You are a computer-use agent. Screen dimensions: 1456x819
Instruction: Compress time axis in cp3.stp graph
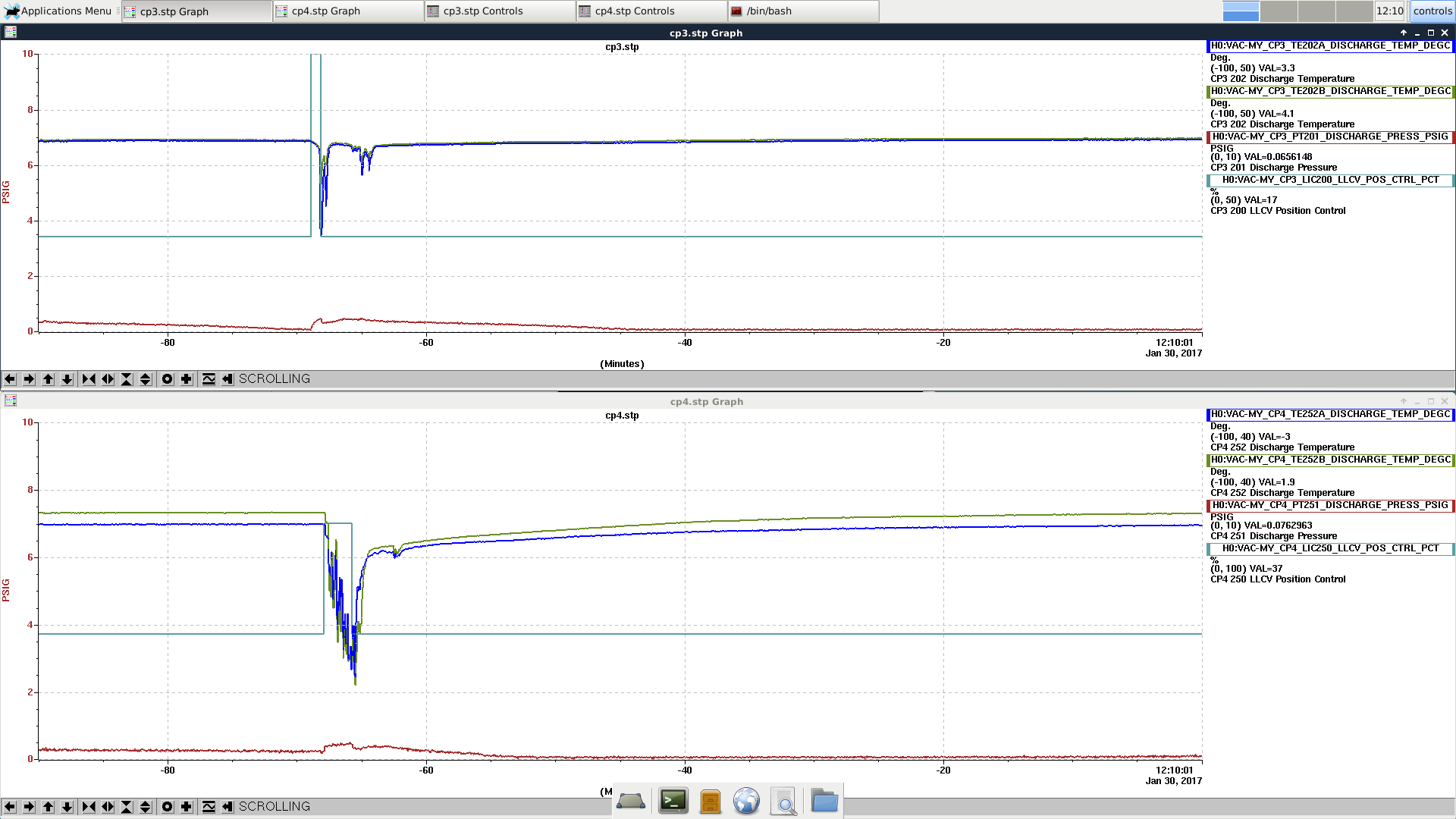click(x=89, y=379)
